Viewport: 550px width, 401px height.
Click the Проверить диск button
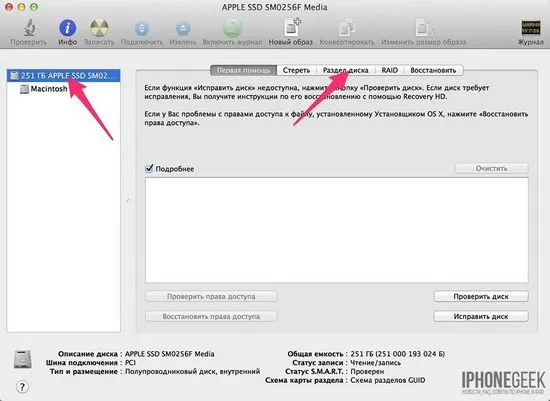(481, 296)
